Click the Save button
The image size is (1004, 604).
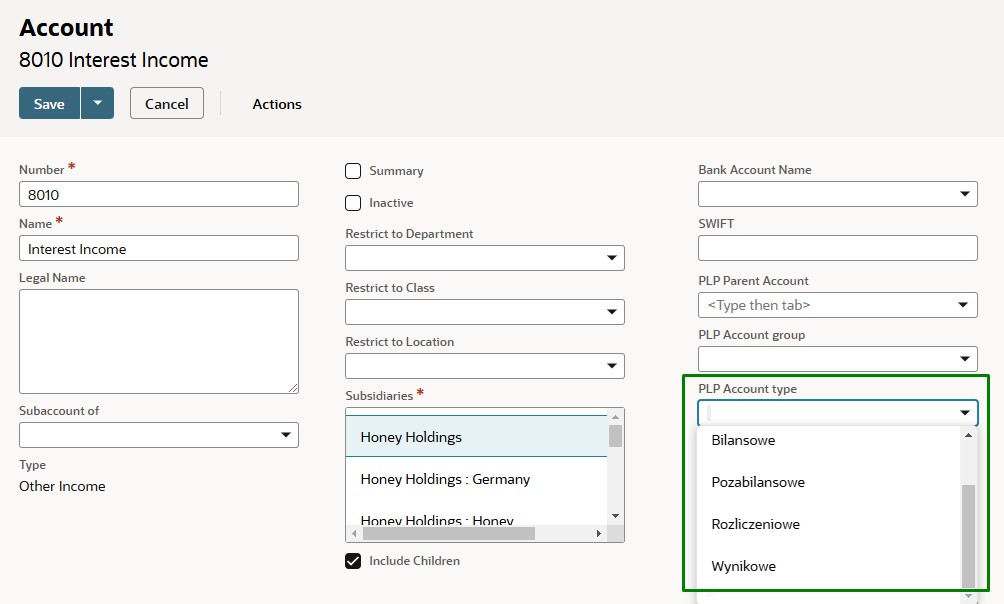click(49, 104)
